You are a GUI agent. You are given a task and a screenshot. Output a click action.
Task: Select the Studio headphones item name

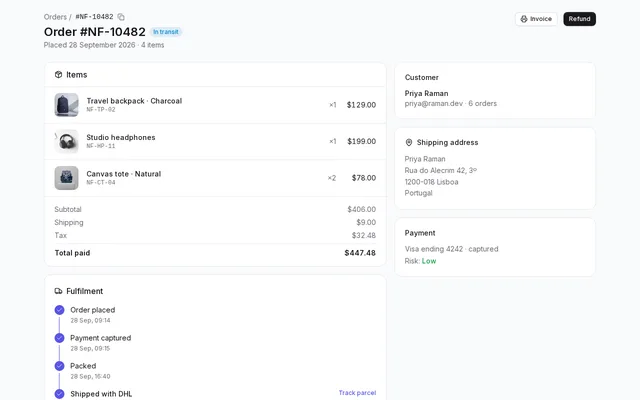tap(121, 137)
